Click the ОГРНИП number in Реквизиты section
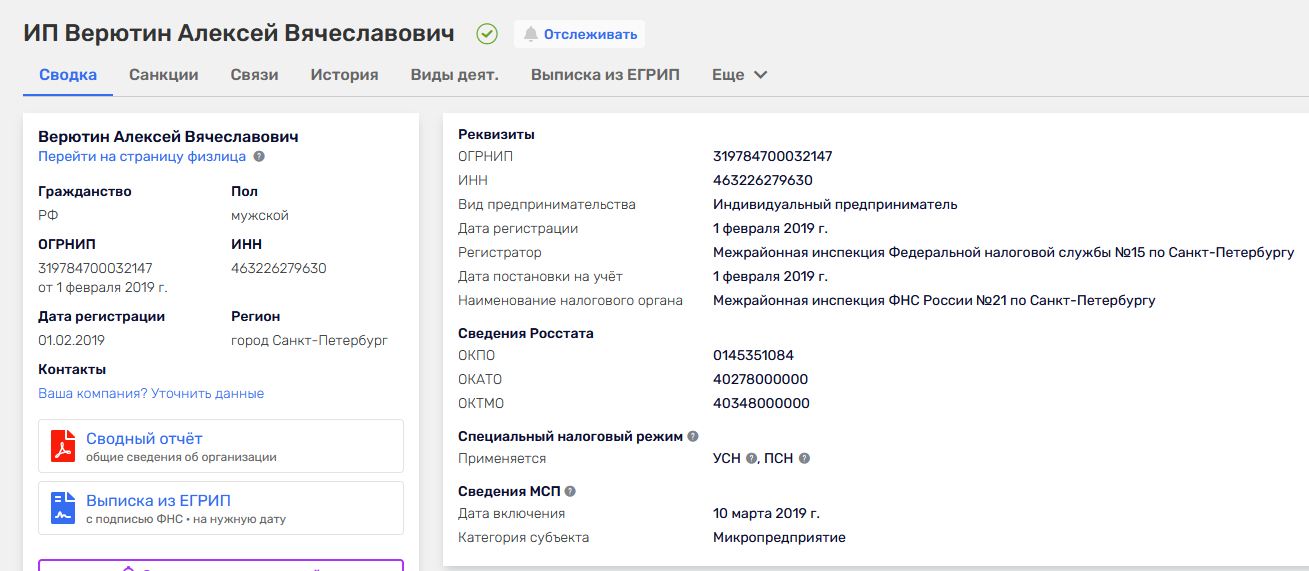The height and width of the screenshot is (571, 1309). click(772, 157)
